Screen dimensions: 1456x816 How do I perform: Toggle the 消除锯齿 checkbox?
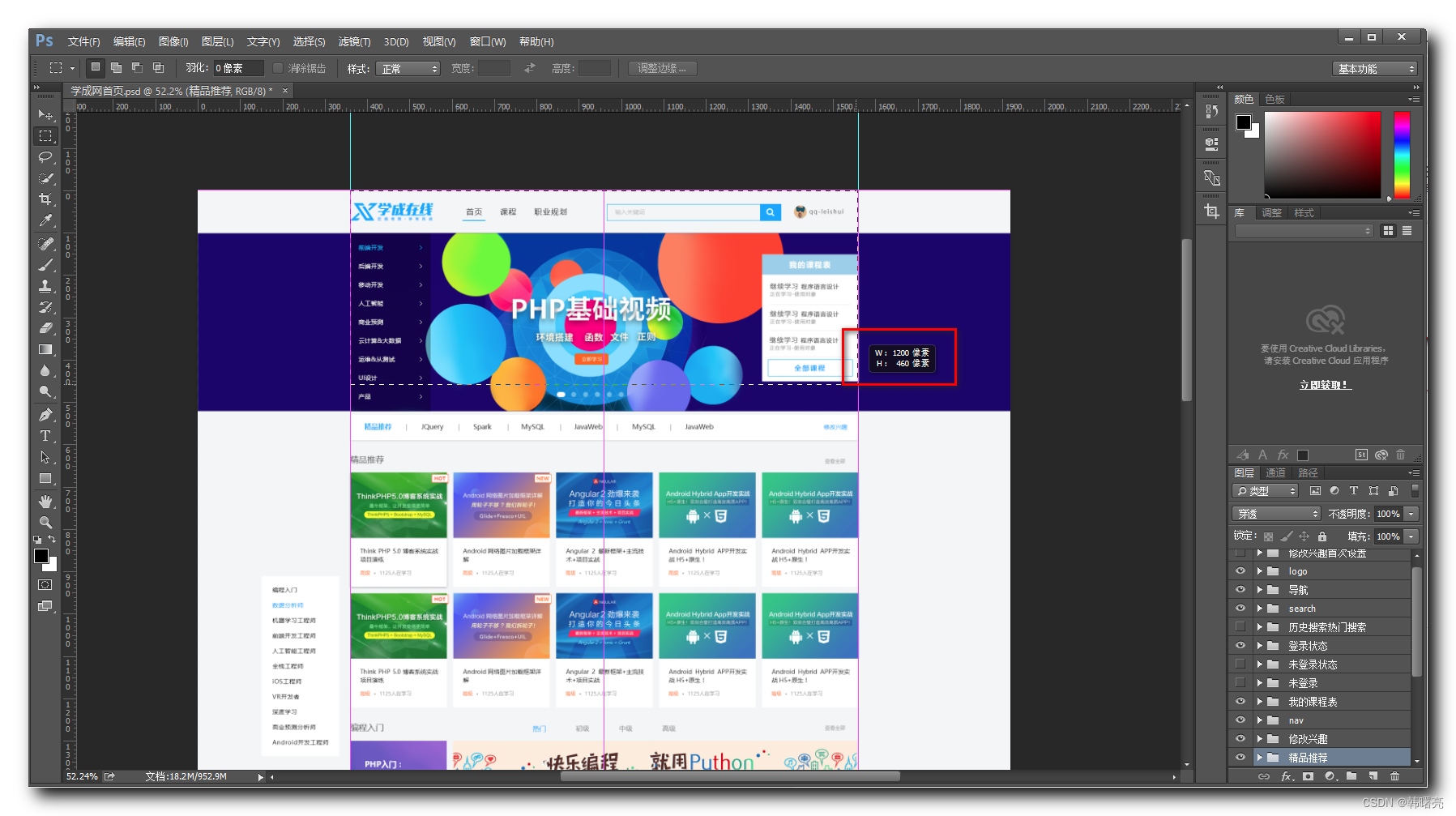pyautogui.click(x=278, y=68)
